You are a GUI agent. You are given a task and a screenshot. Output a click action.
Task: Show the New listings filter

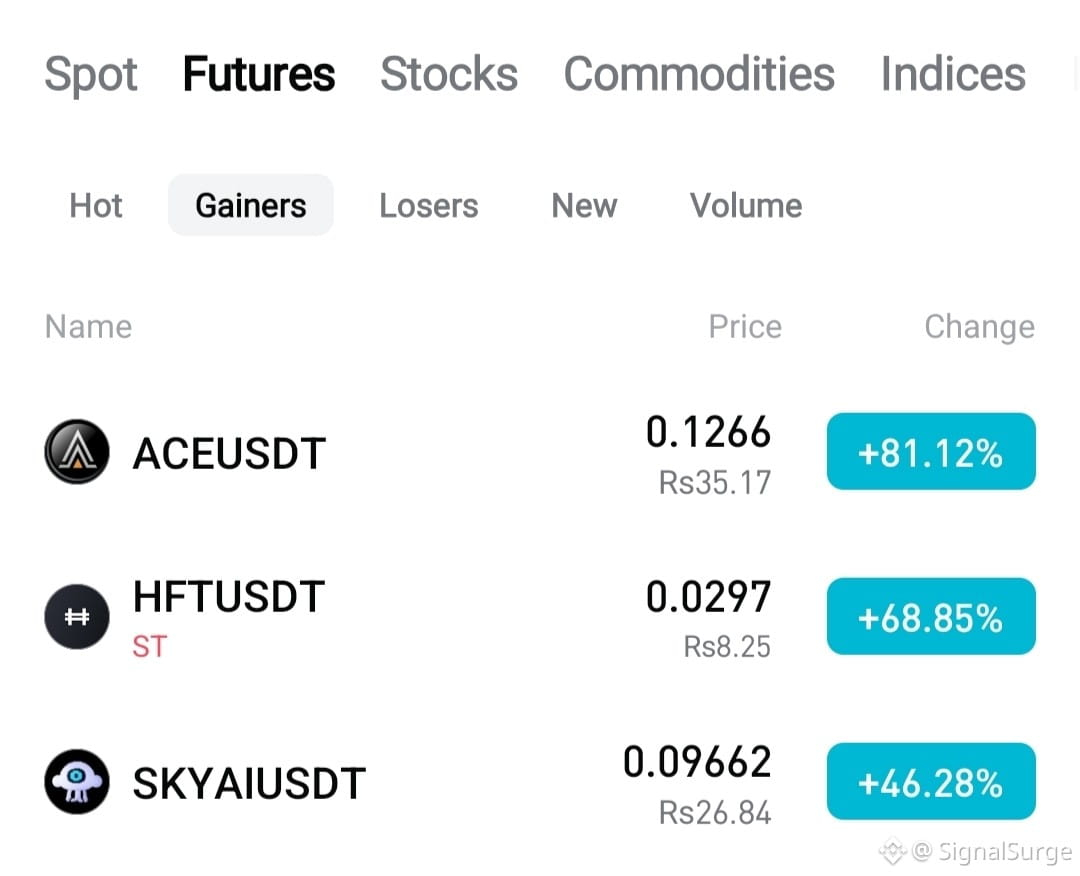tap(584, 205)
